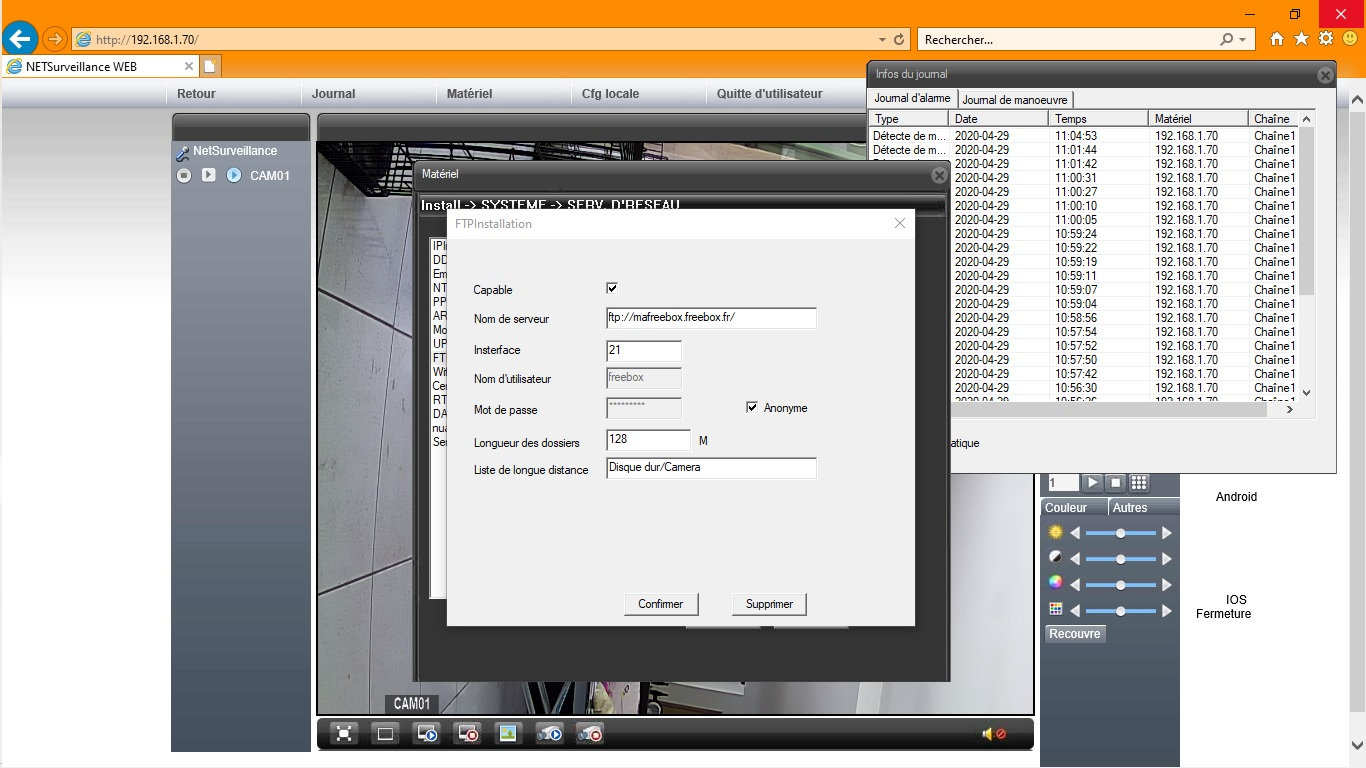Click the Nom de serveur input field
1366x768 pixels.
pos(711,318)
